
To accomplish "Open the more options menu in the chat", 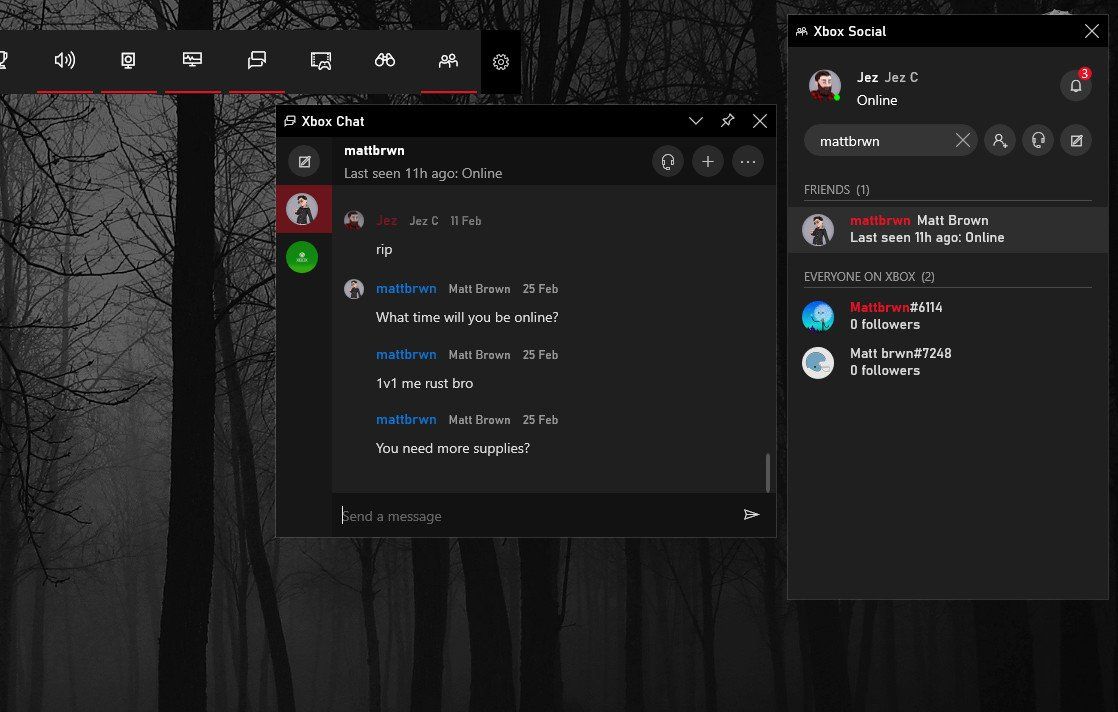I will click(748, 161).
